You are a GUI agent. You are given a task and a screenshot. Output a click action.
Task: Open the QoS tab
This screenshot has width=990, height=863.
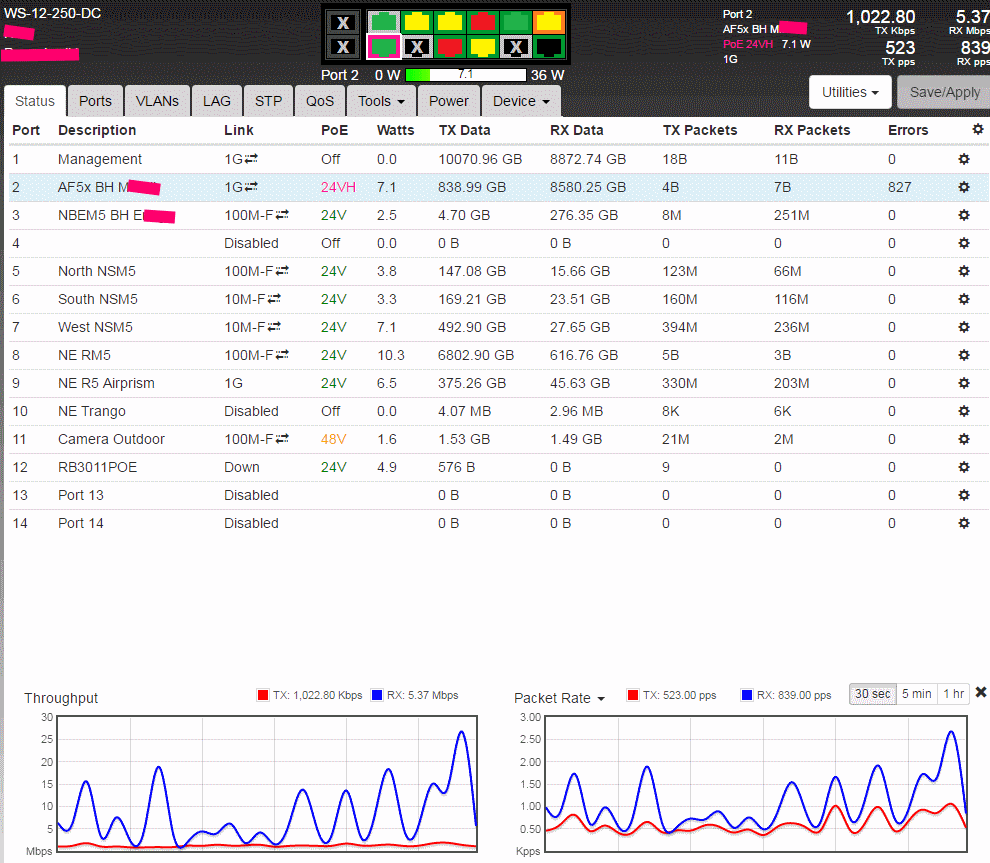320,101
